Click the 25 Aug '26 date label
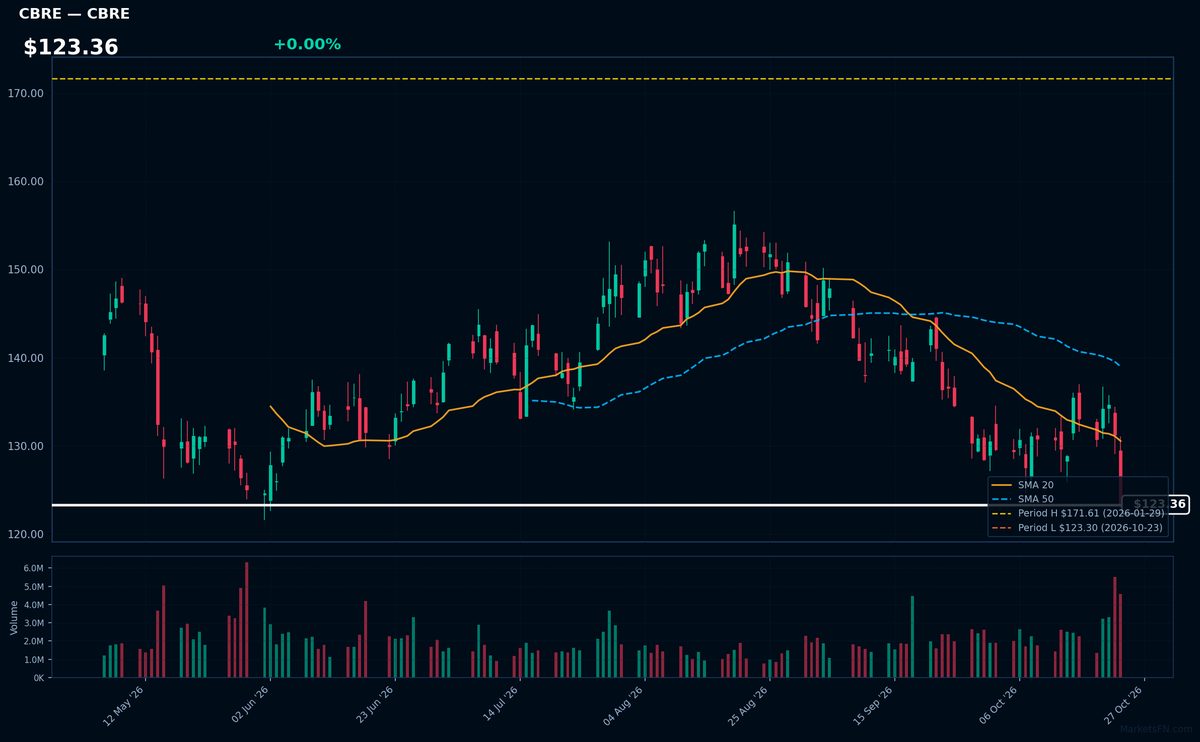The height and width of the screenshot is (742, 1200). tap(749, 705)
